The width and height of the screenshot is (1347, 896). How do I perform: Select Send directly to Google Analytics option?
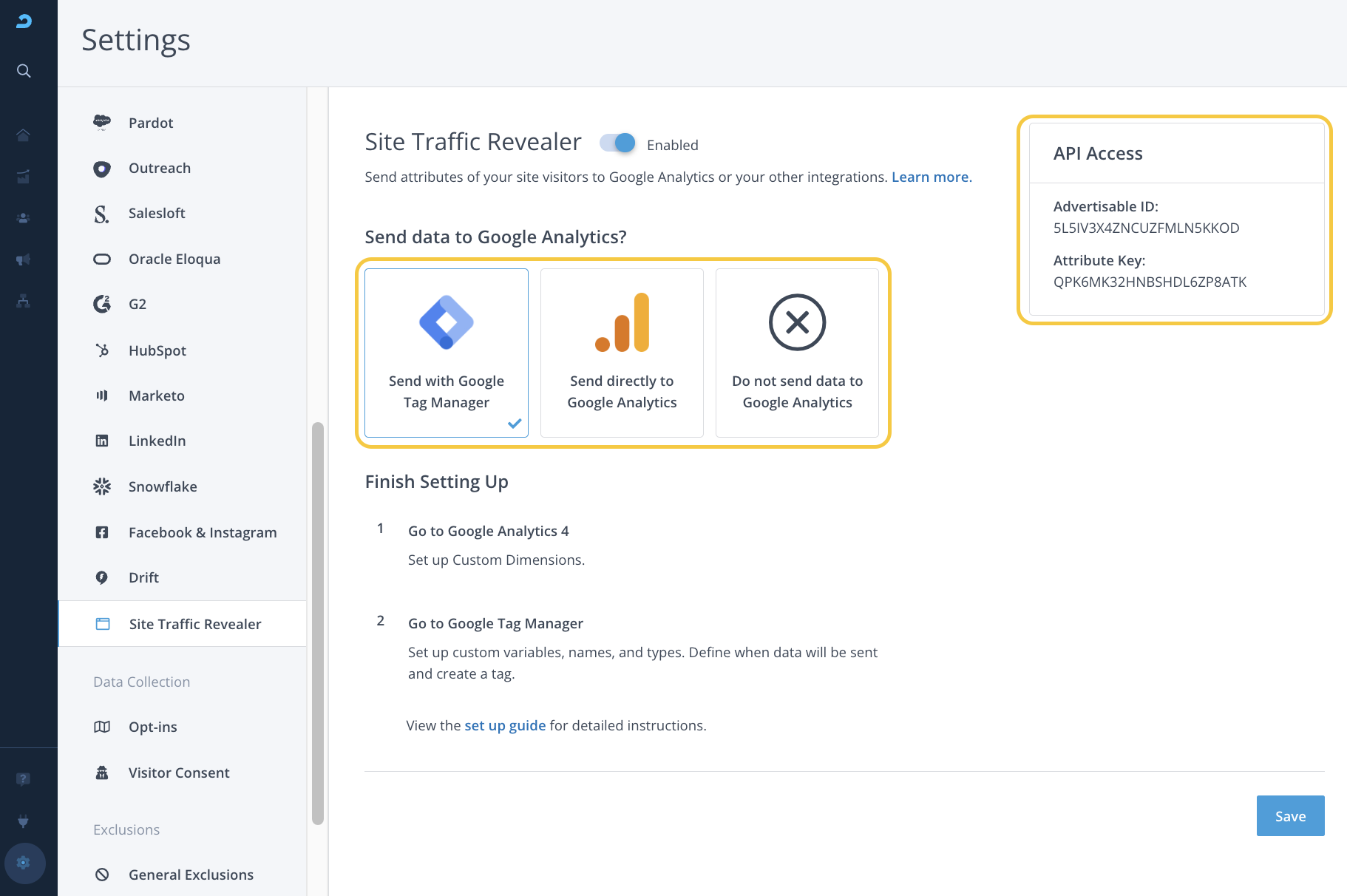pyautogui.click(x=622, y=353)
